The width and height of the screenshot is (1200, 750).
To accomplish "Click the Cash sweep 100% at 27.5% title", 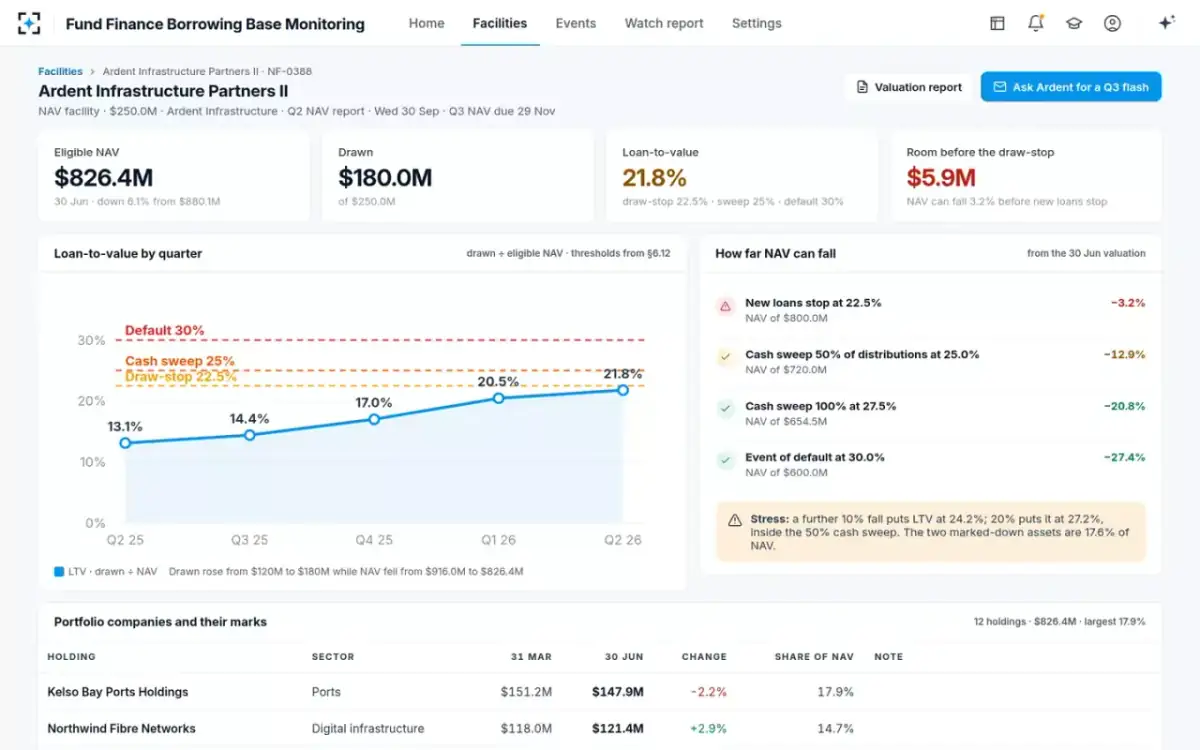I will 821,406.
